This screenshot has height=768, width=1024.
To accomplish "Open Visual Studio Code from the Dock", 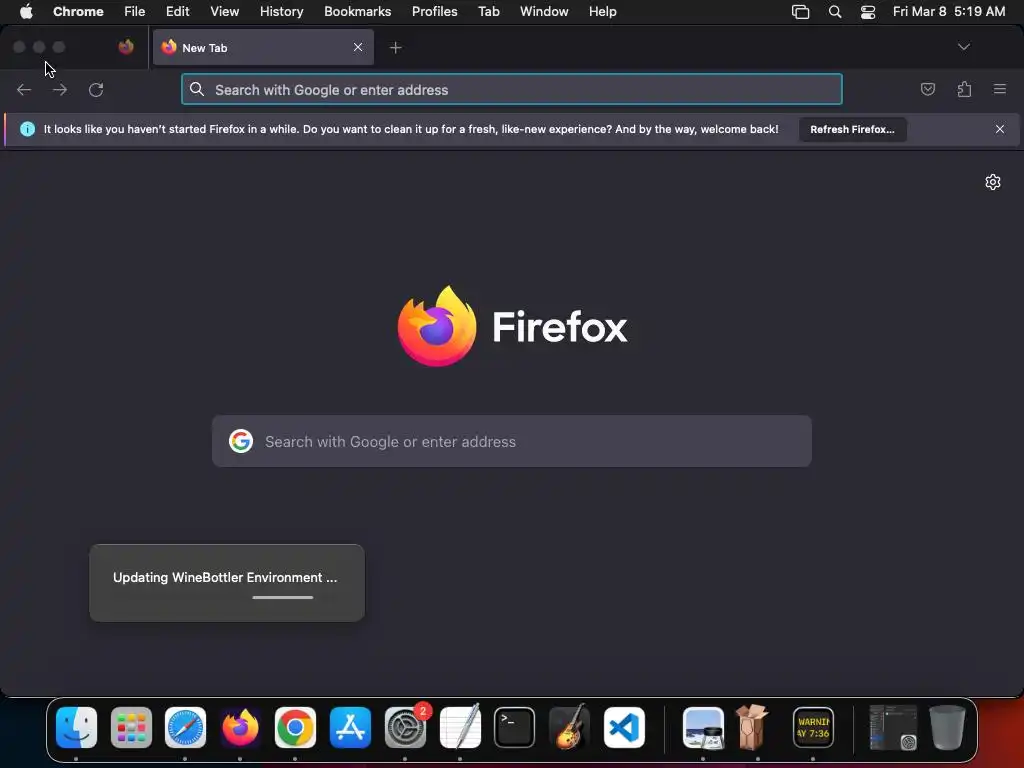I will pyautogui.click(x=624, y=728).
